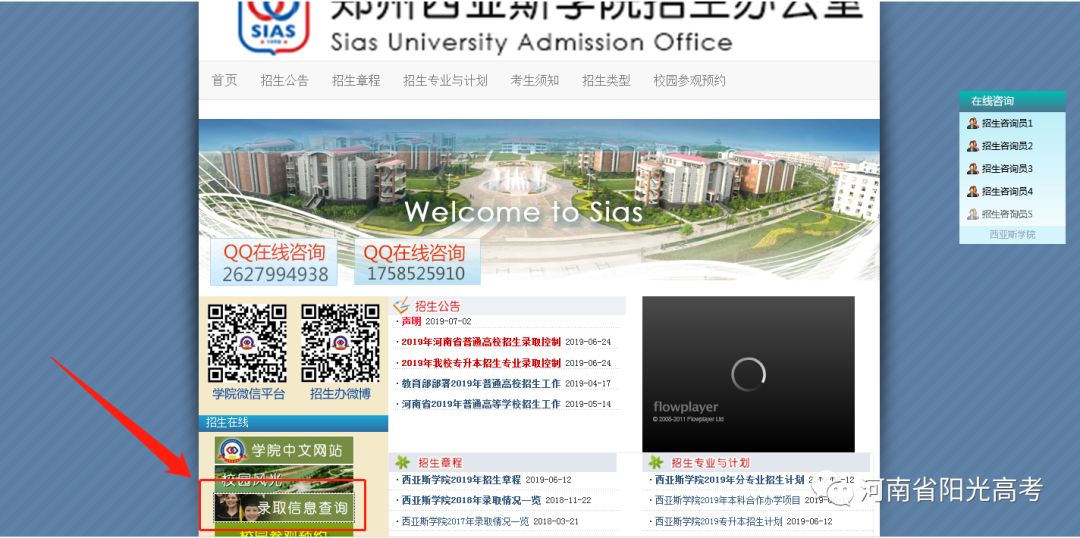This screenshot has height=538, width=1080.
Task: Click the Sias University Admission Office title
Action: [531, 43]
